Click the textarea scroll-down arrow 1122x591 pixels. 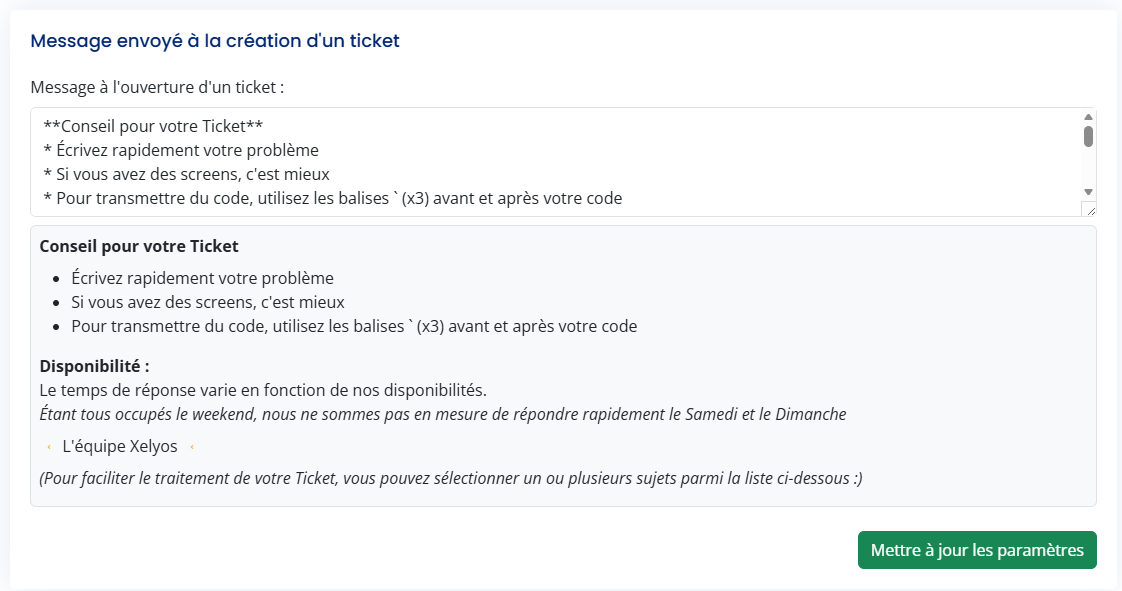point(1088,190)
